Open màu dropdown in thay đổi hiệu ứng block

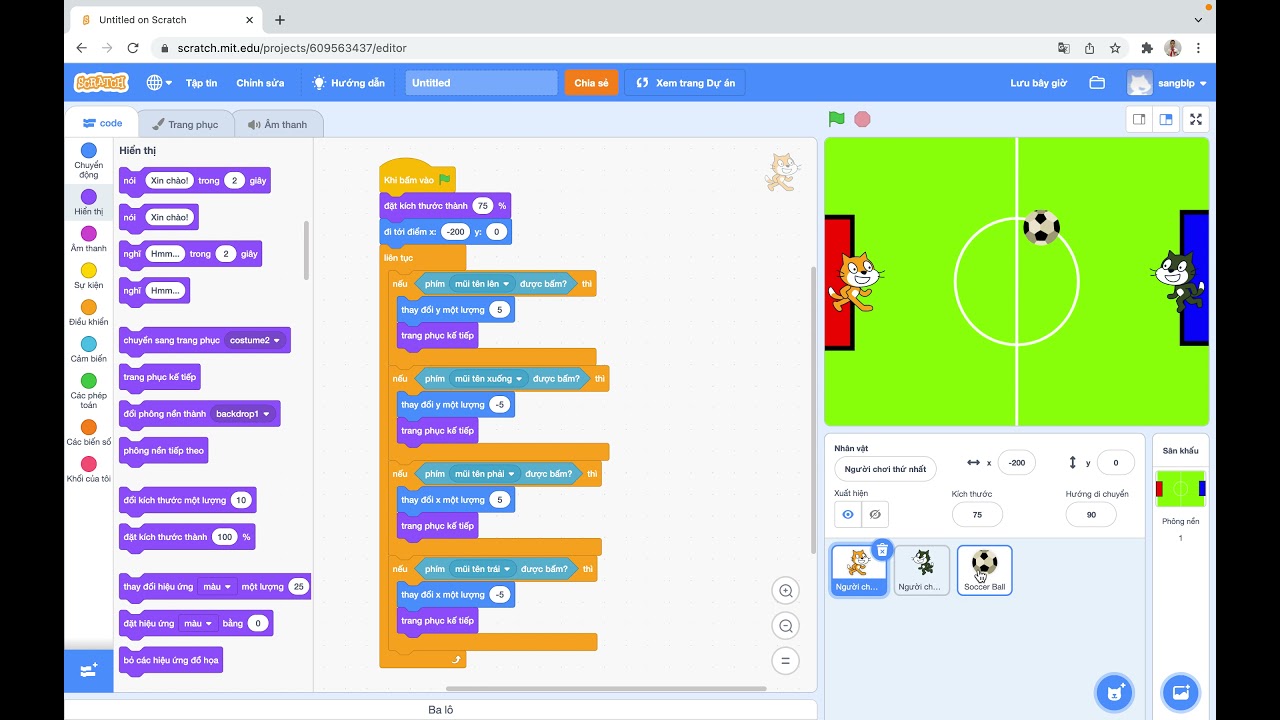217,587
